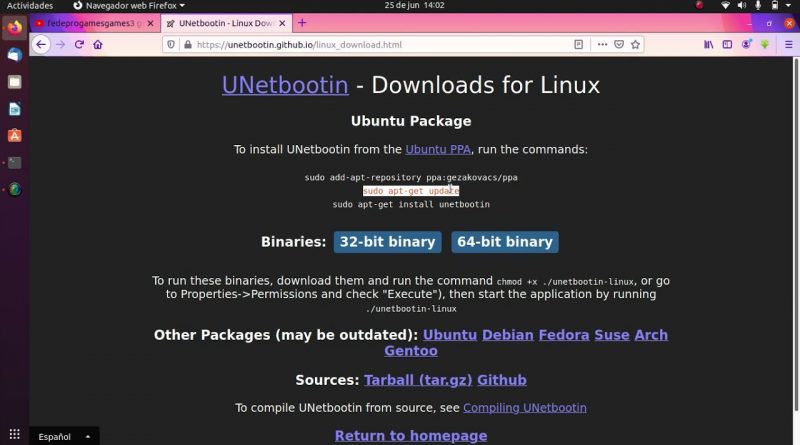Open battery status icon
800x445 pixels.
pyautogui.click(x=774, y=5)
